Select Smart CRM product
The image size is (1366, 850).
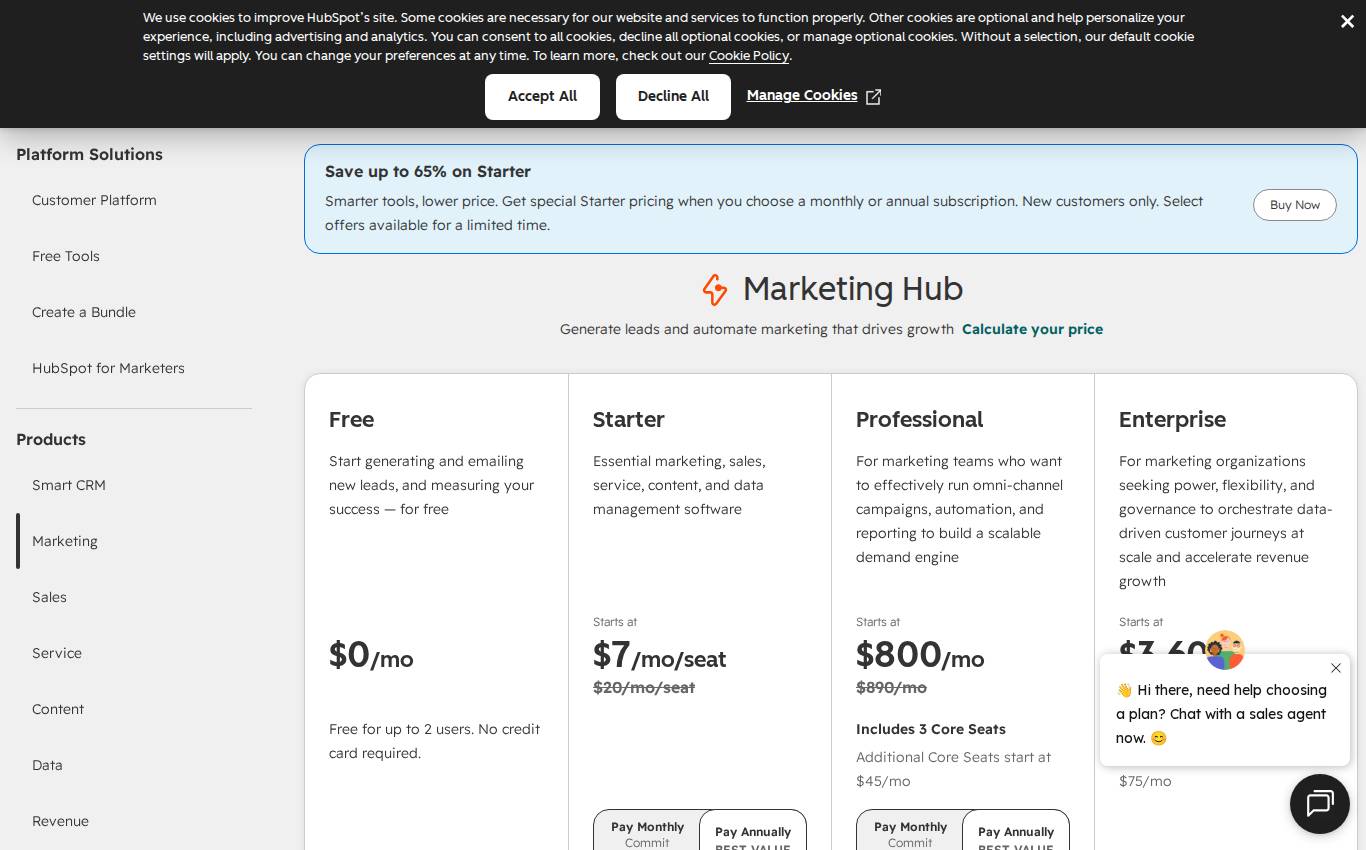69,485
